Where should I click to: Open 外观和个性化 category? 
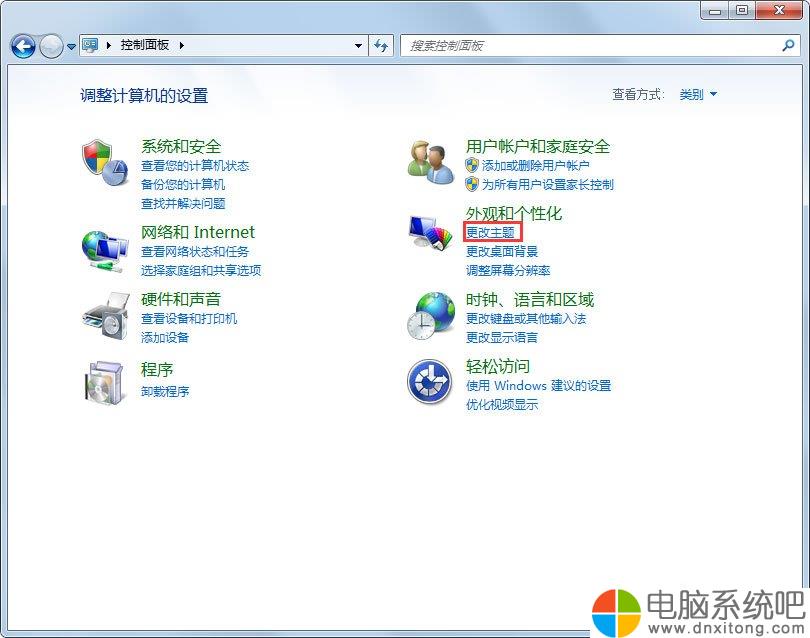point(513,213)
